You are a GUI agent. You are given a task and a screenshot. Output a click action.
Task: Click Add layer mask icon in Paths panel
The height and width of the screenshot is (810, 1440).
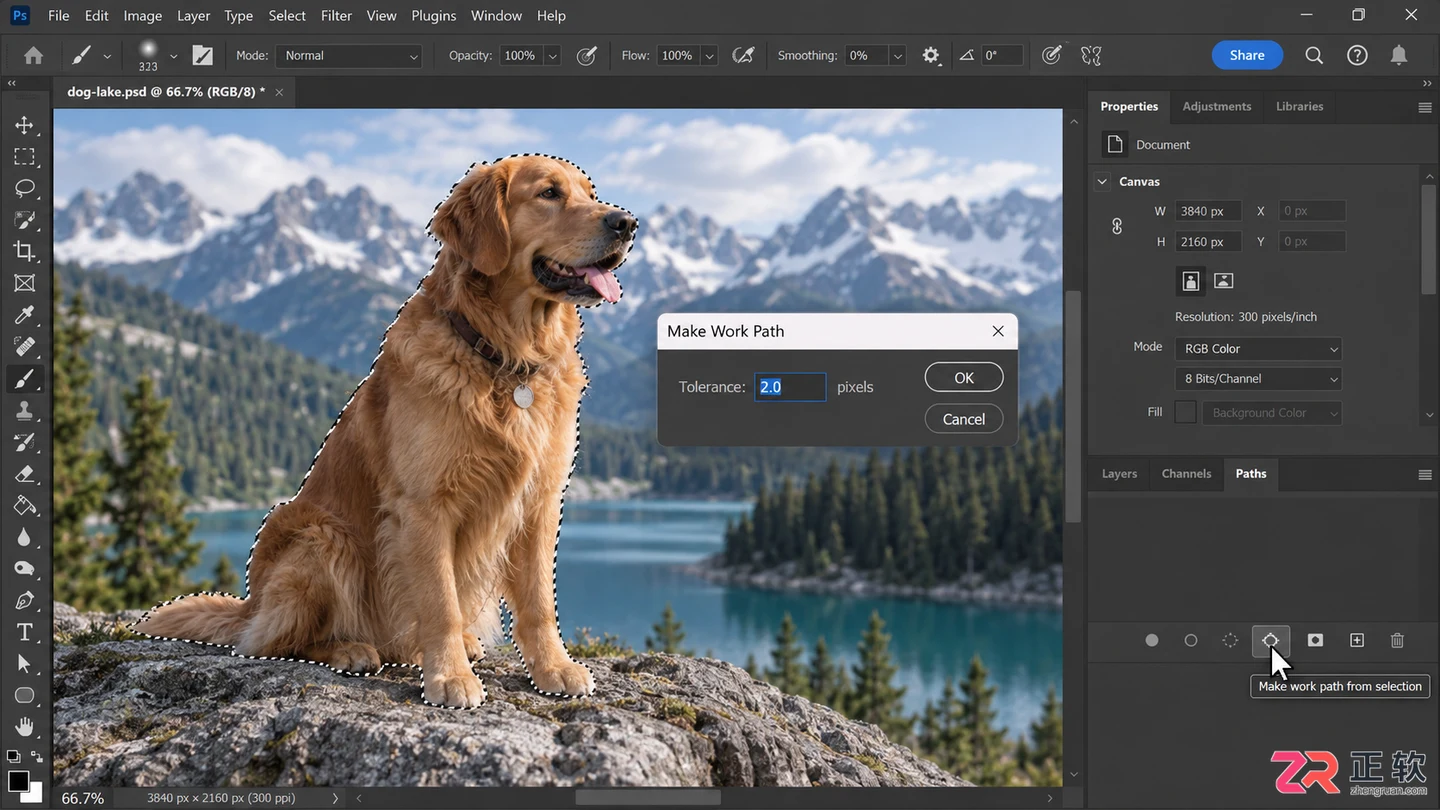click(1315, 640)
